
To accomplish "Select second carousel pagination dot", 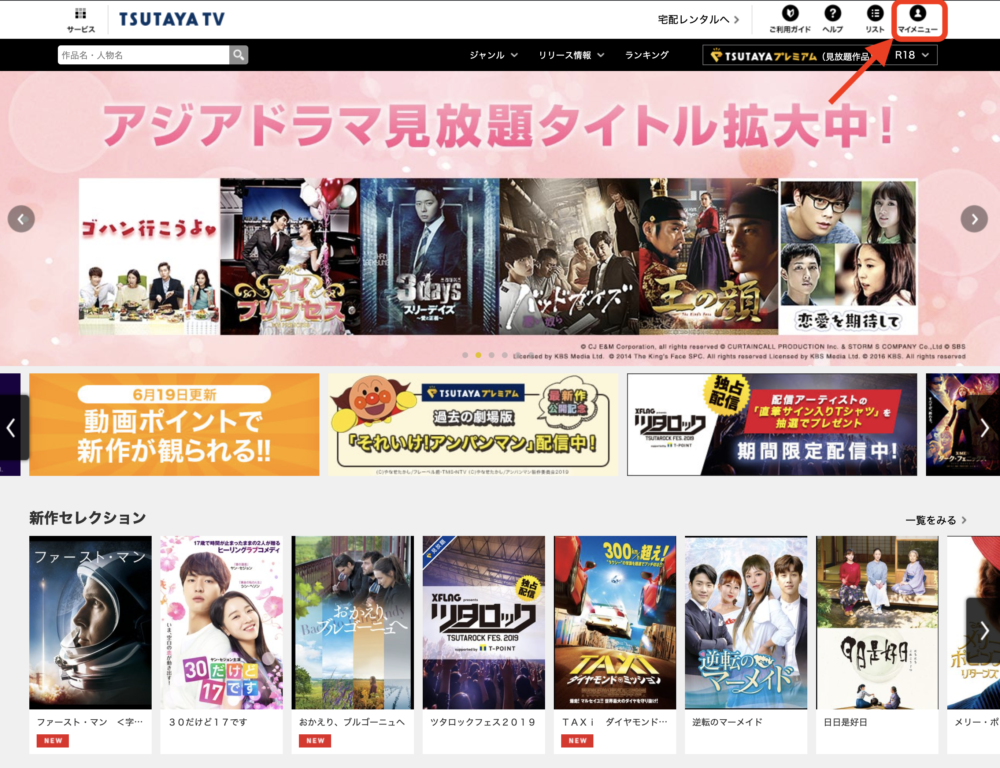I will [x=478, y=355].
